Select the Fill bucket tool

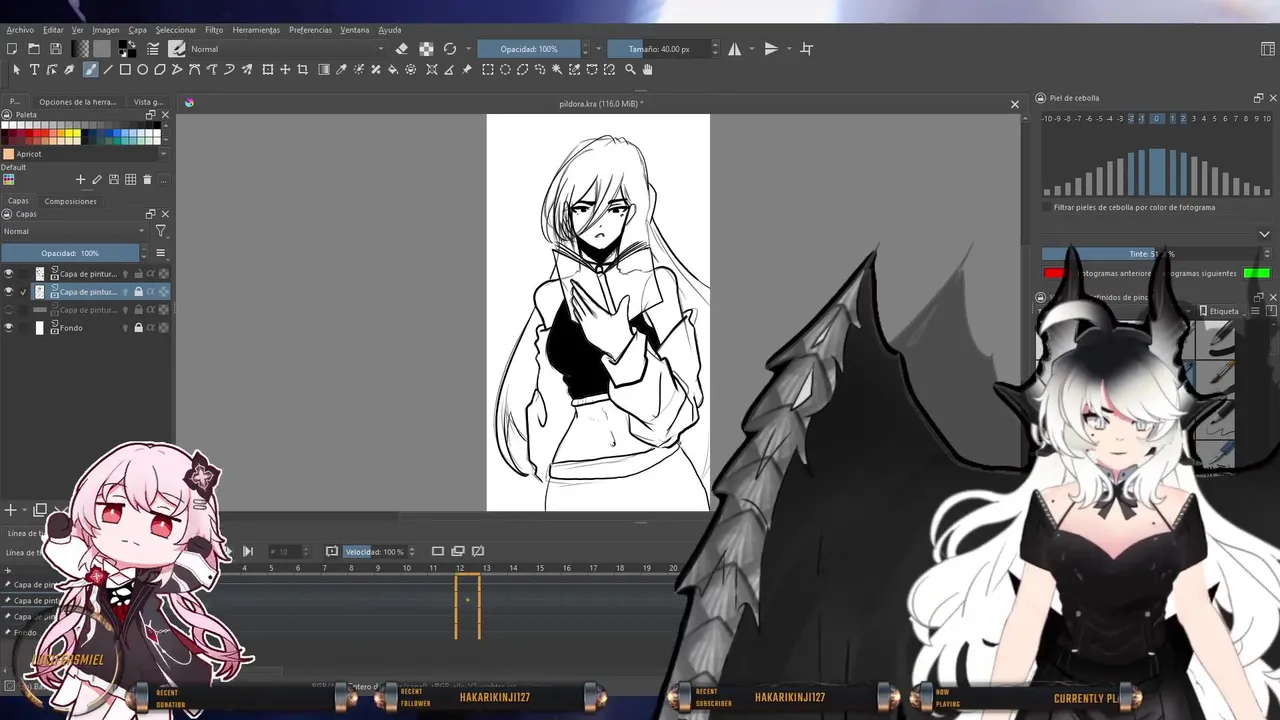click(x=393, y=69)
